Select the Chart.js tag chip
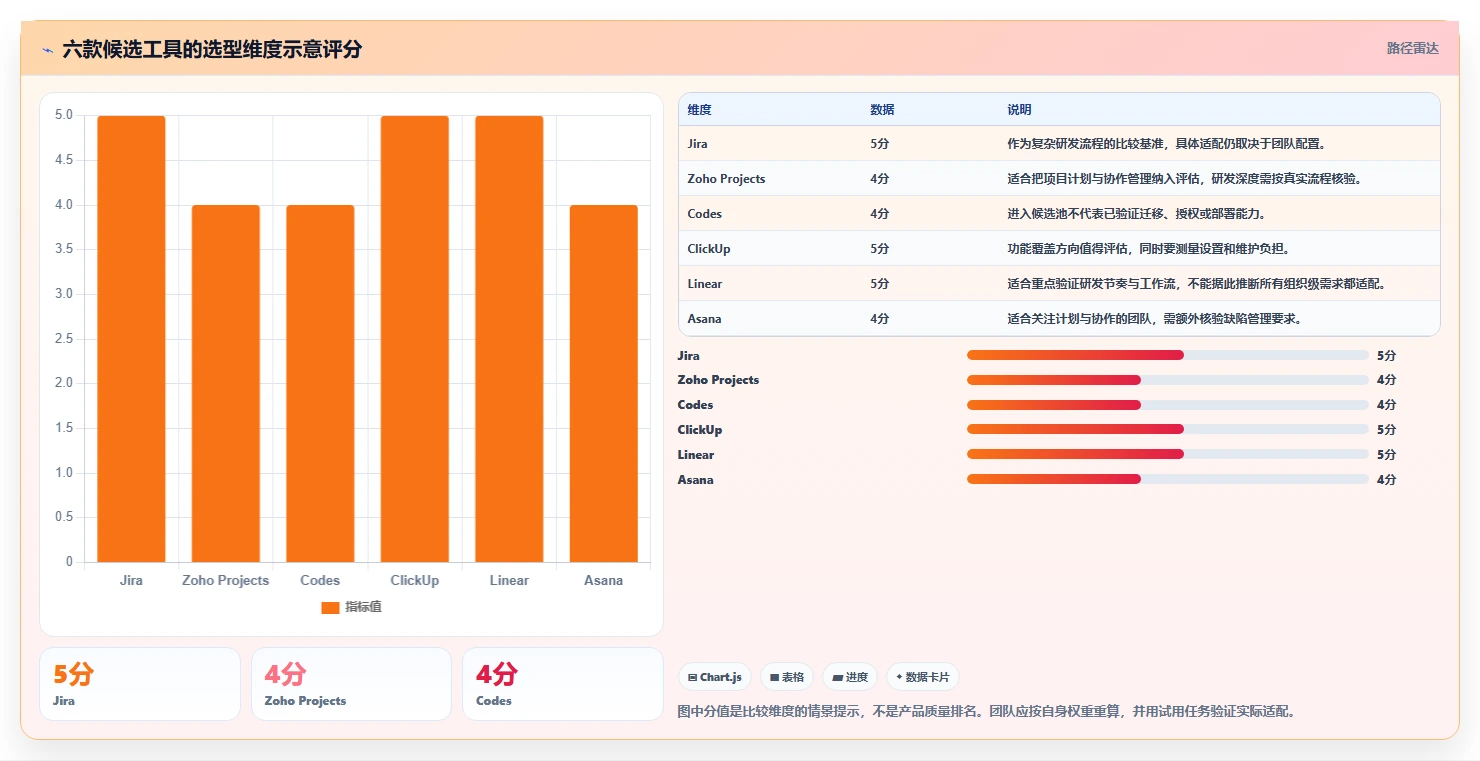The height and width of the screenshot is (761, 1480). click(715, 677)
